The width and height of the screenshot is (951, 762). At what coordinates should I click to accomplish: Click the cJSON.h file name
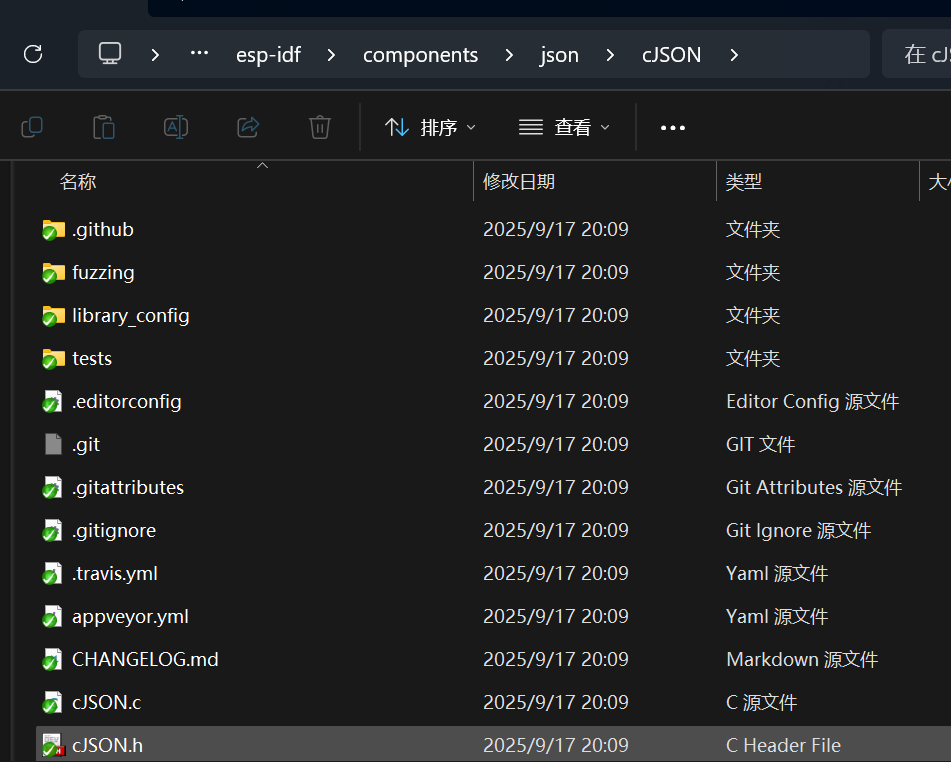pos(107,746)
